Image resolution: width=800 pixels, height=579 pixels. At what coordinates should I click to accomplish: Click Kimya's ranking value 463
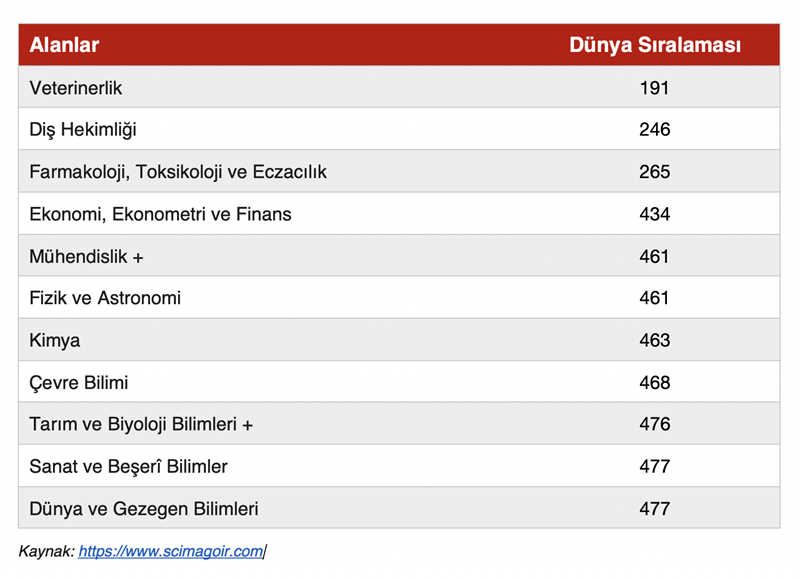coord(654,340)
